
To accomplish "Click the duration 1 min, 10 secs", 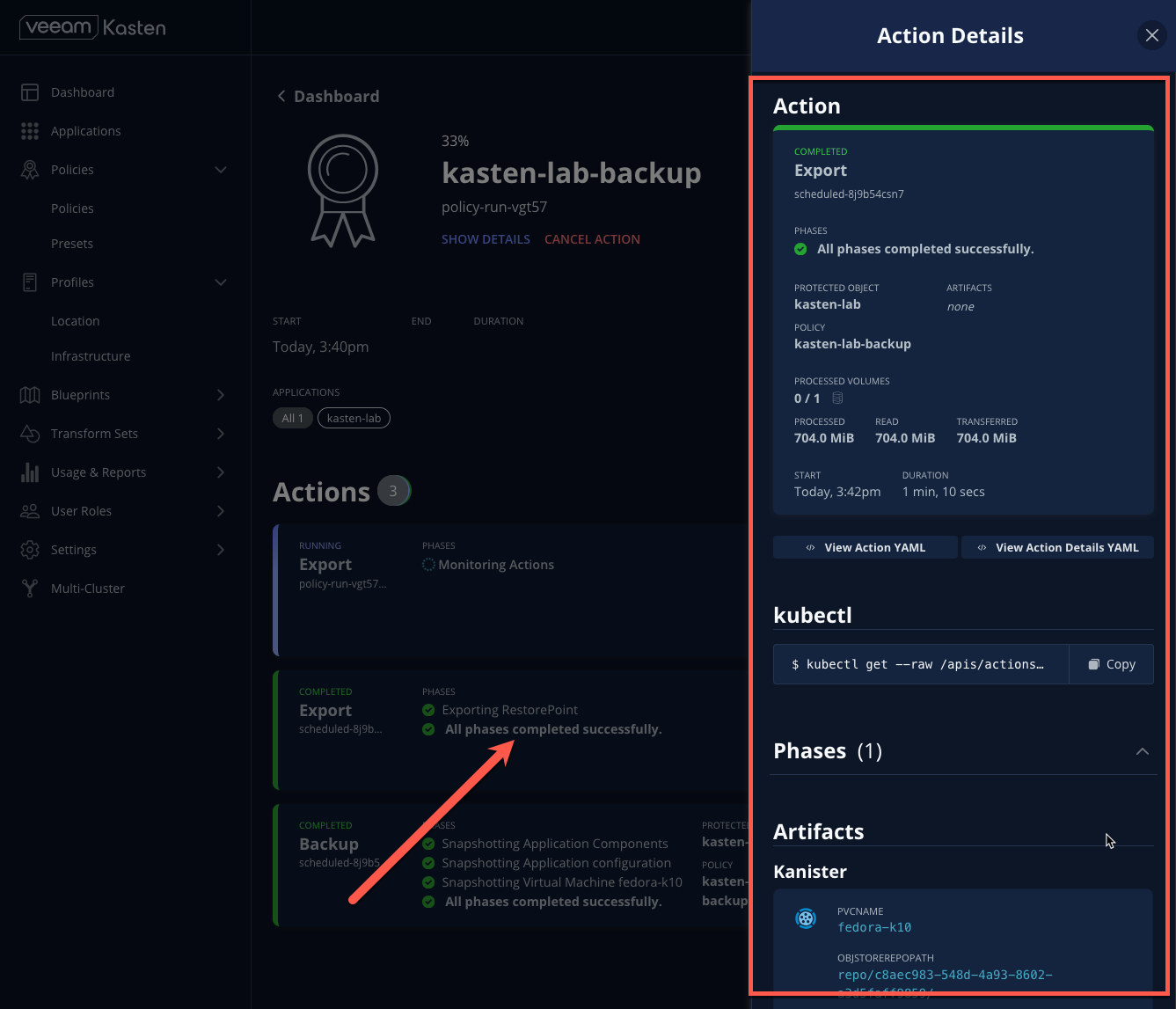I will [943, 492].
